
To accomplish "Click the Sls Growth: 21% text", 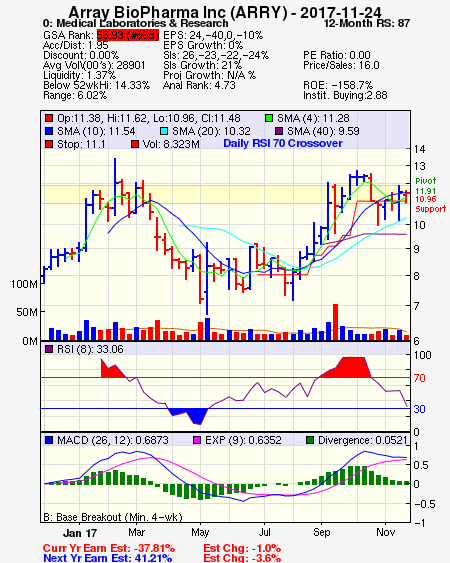I will click(203, 65).
